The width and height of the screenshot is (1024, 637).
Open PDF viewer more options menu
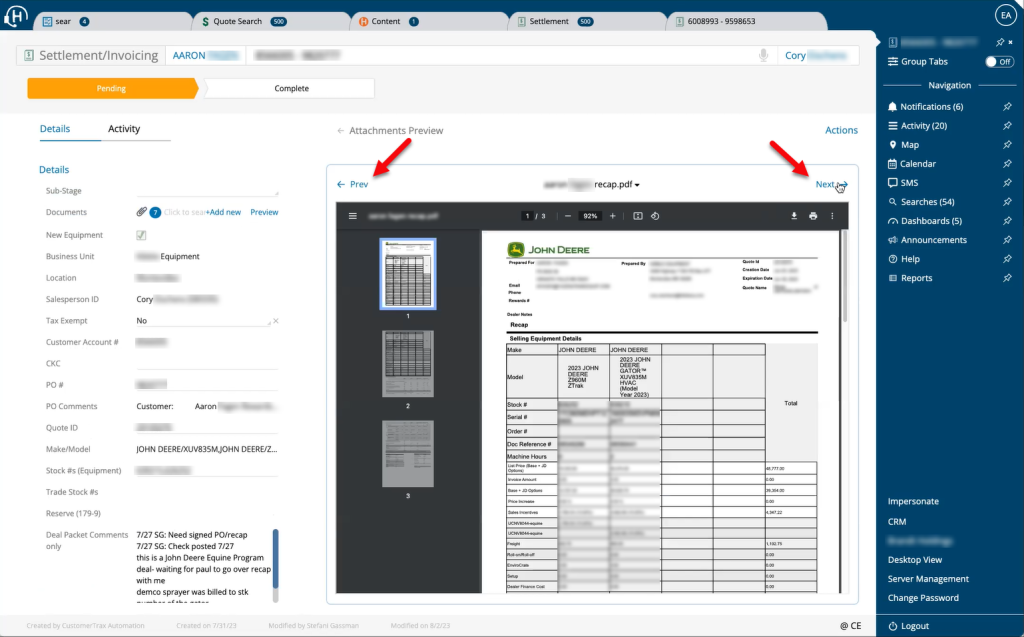coord(832,216)
